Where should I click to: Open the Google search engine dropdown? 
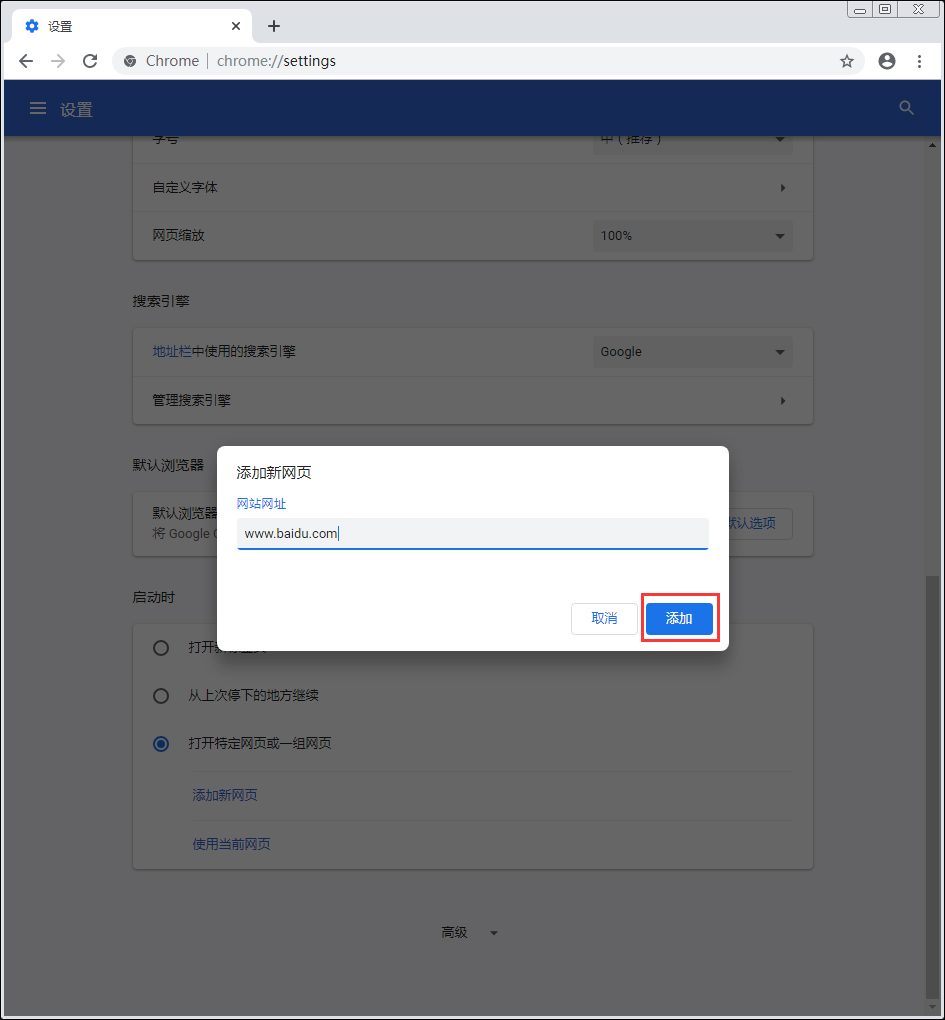click(x=693, y=351)
